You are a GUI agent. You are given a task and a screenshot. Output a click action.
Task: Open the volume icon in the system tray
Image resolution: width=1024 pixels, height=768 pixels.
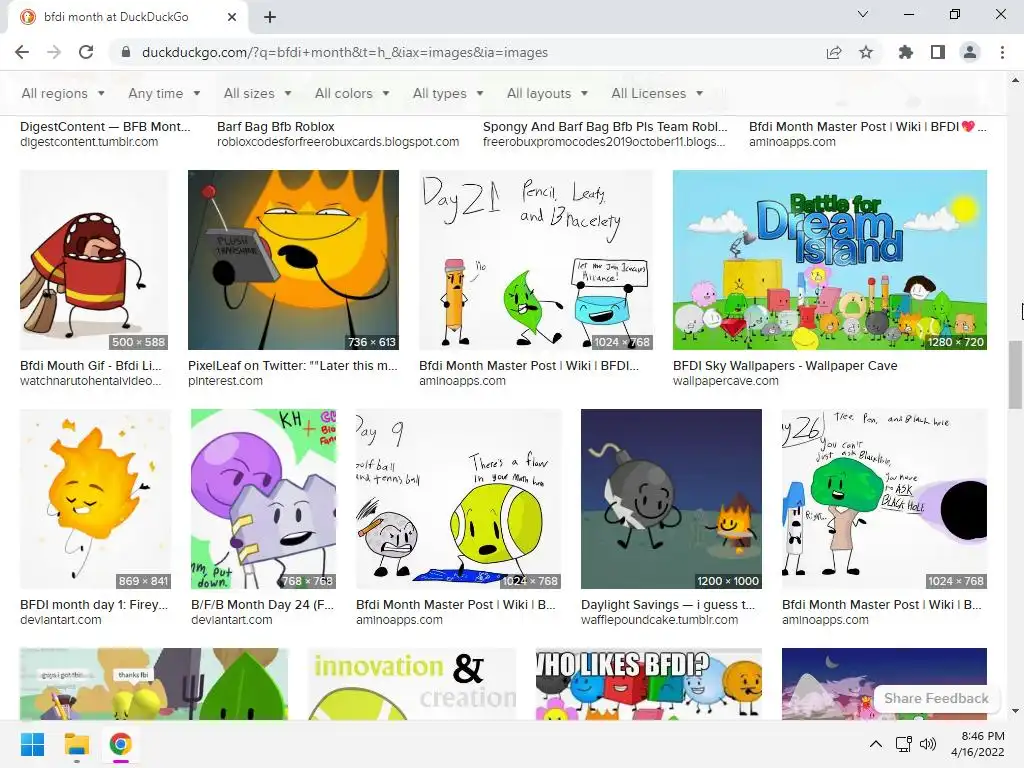tap(927, 744)
